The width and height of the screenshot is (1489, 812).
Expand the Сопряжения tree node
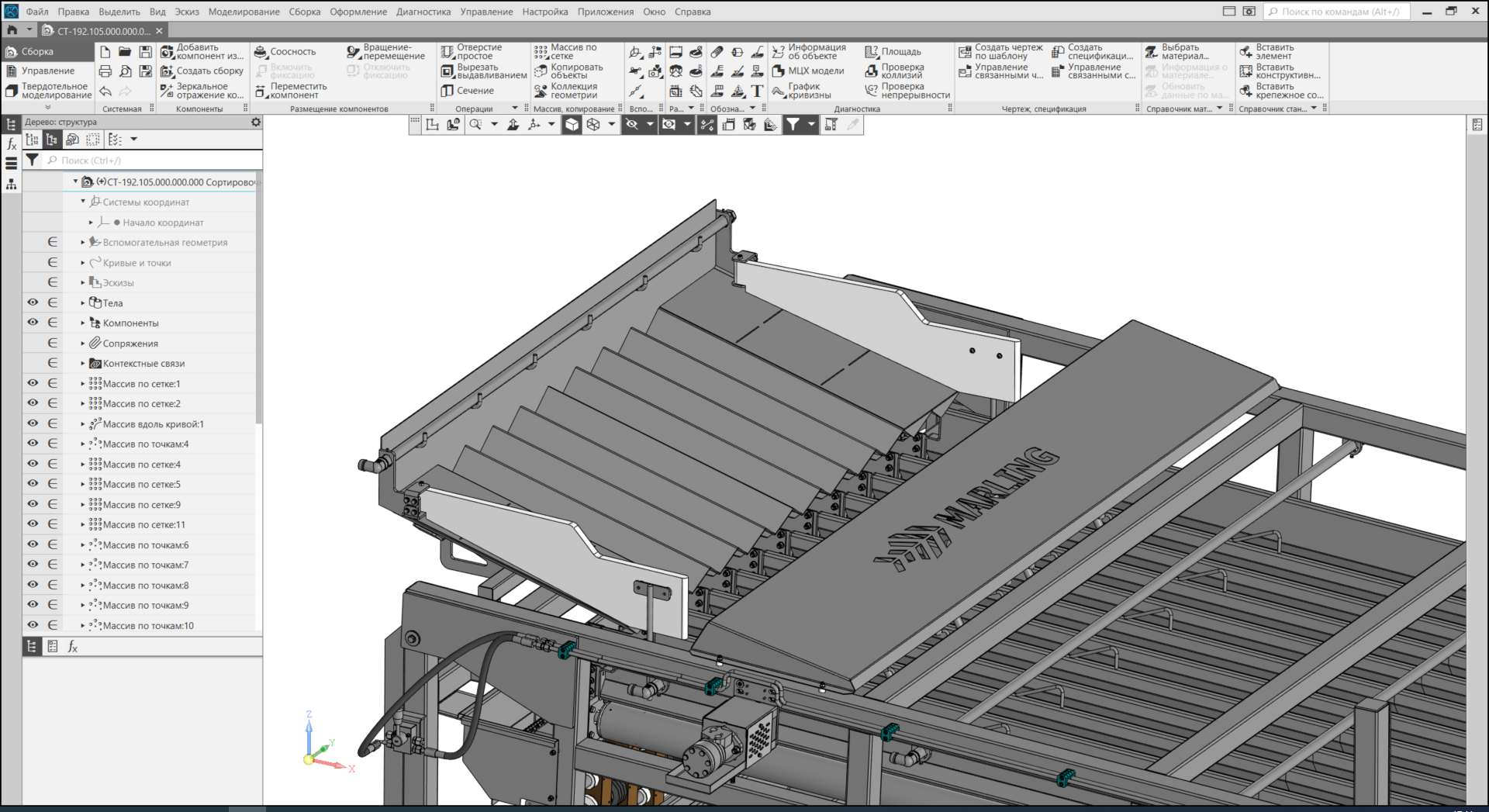tap(83, 343)
